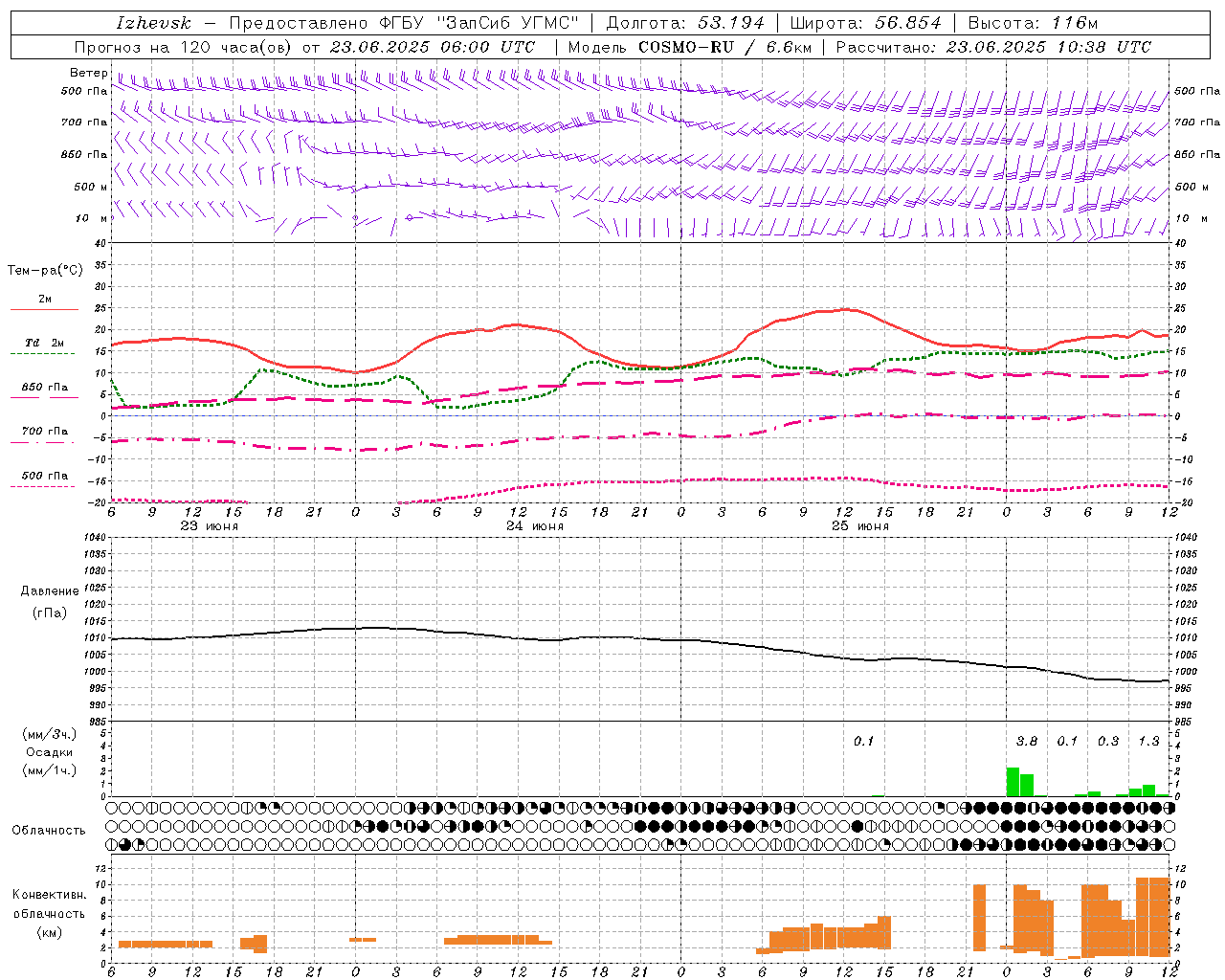1225x980 pixels.
Task: Click the tallest green precipitation bar
Action: click(1013, 782)
